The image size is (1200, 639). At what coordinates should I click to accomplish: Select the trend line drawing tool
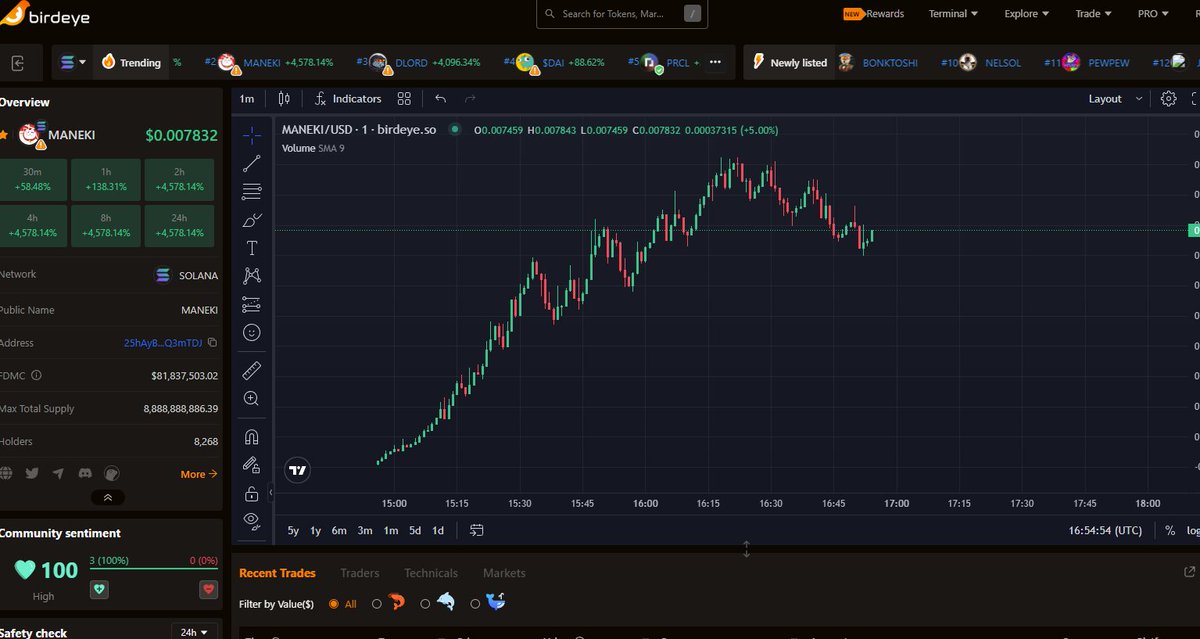click(x=252, y=164)
